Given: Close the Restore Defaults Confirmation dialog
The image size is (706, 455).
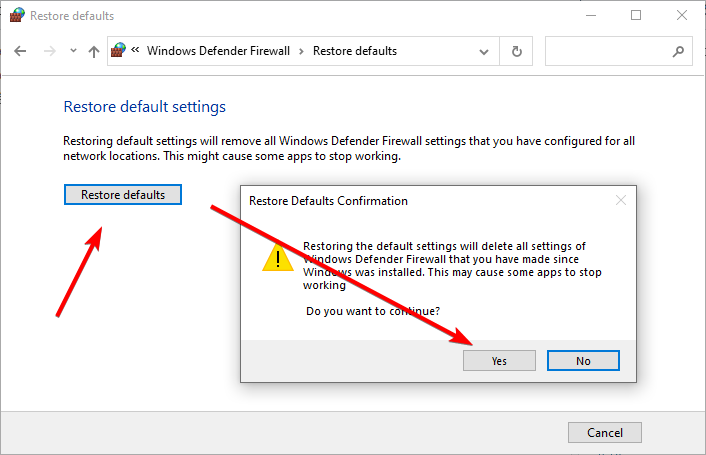Looking at the screenshot, I should (621, 200).
